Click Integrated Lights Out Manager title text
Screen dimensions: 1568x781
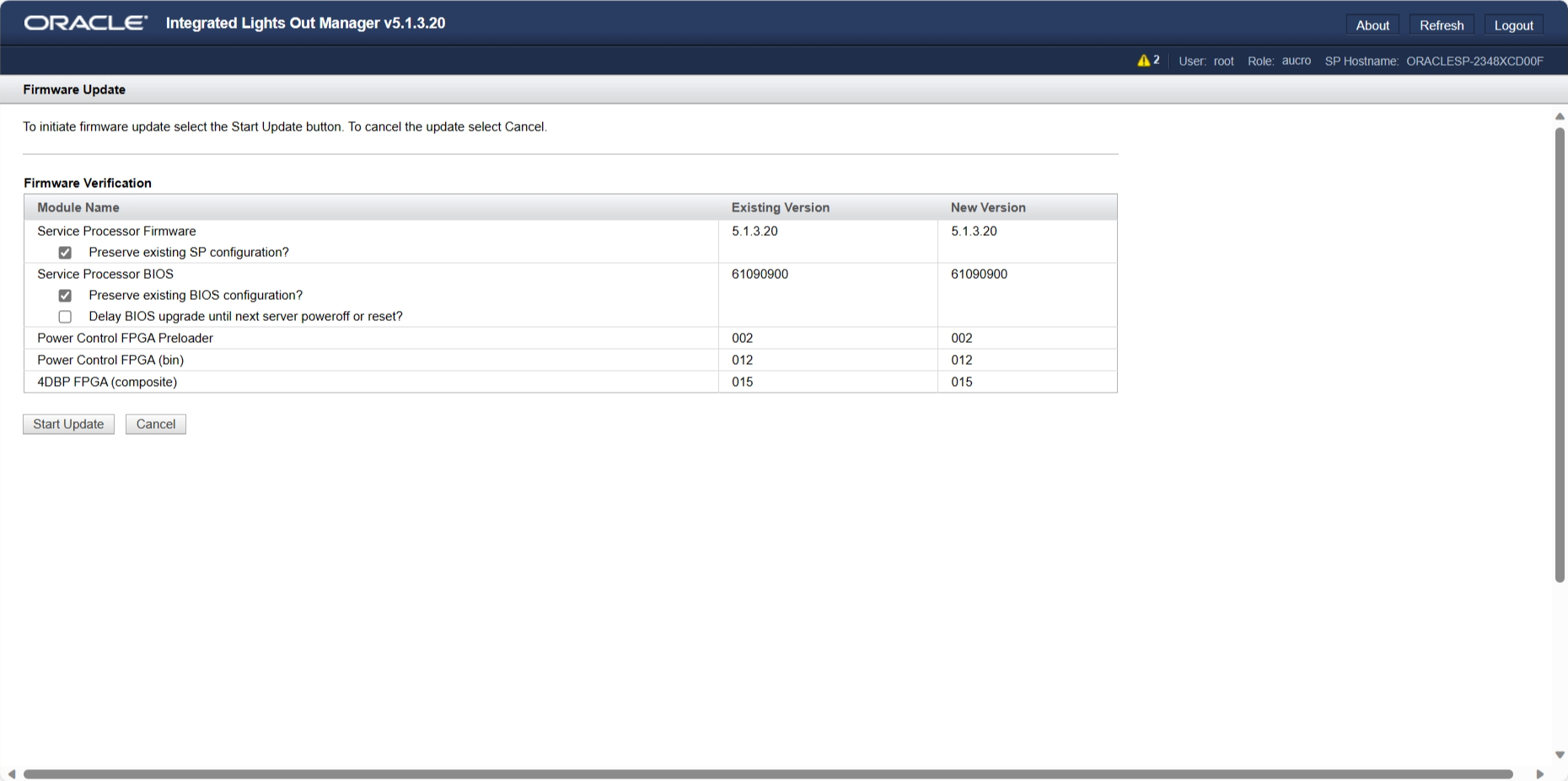click(x=305, y=23)
